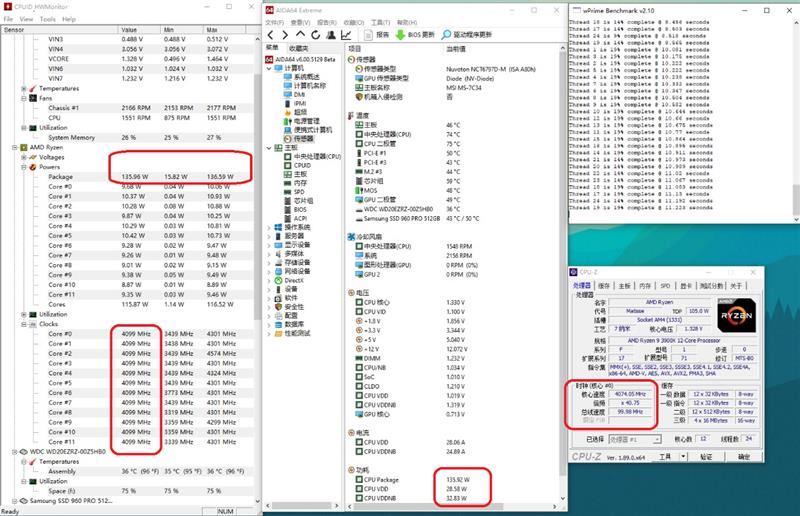Image resolution: width=800 pixels, height=516 pixels.
Task: Click Value column header in HWMonitor
Action: (x=139, y=30)
